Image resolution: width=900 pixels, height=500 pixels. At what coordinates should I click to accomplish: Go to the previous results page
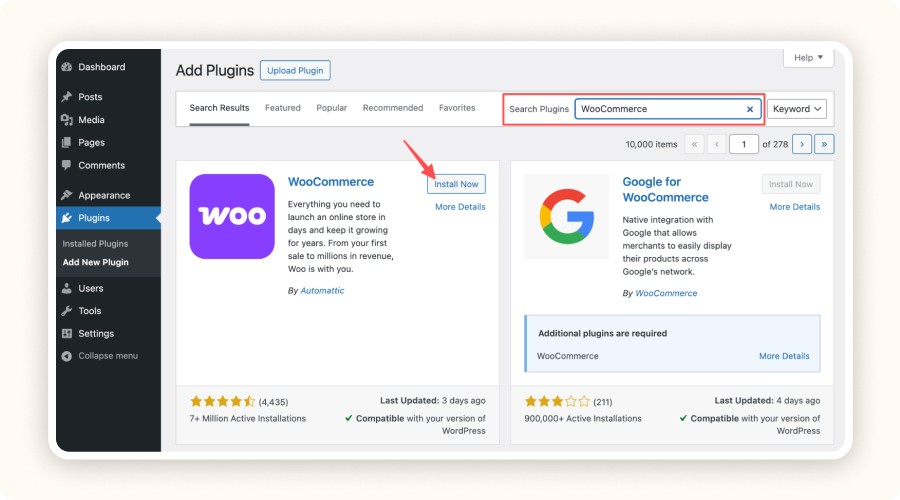click(717, 144)
